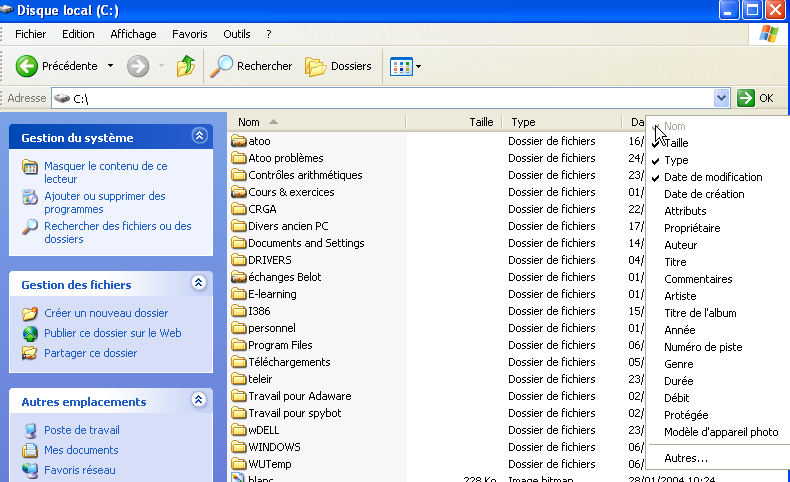Click Ajouter ou supprimer des programmes link

click(x=105, y=202)
